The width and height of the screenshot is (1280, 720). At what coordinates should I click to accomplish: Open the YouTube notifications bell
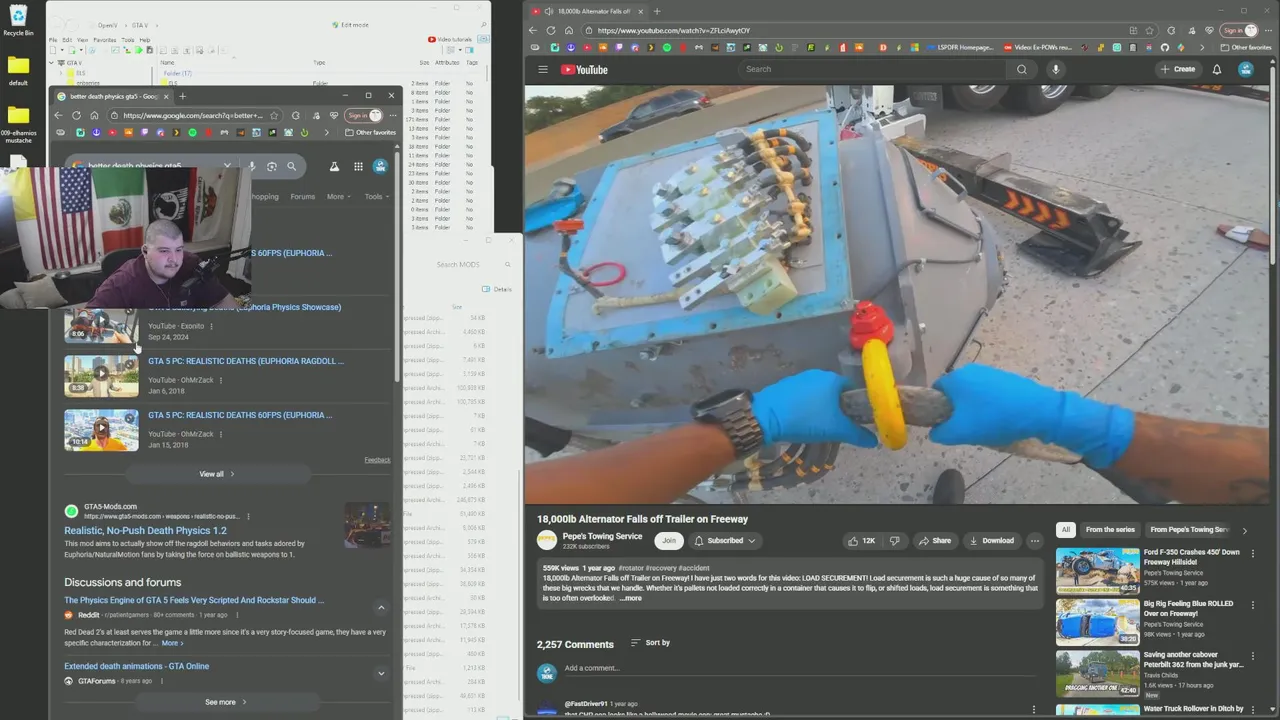point(1217,69)
